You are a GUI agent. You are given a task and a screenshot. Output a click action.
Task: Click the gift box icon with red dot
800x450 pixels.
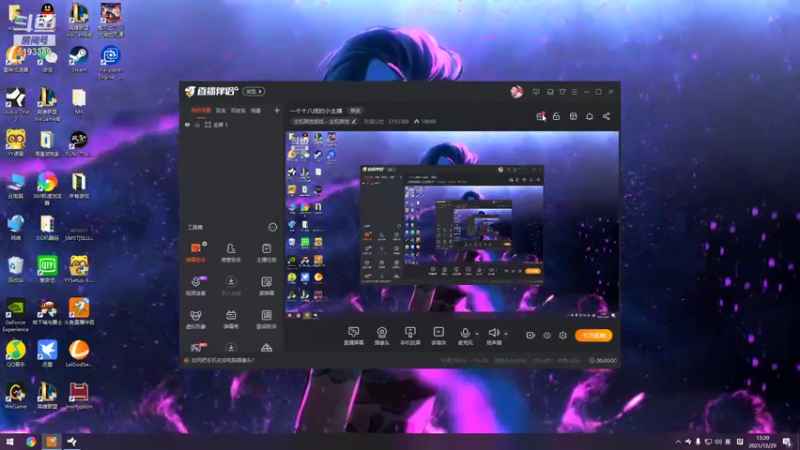pos(540,116)
